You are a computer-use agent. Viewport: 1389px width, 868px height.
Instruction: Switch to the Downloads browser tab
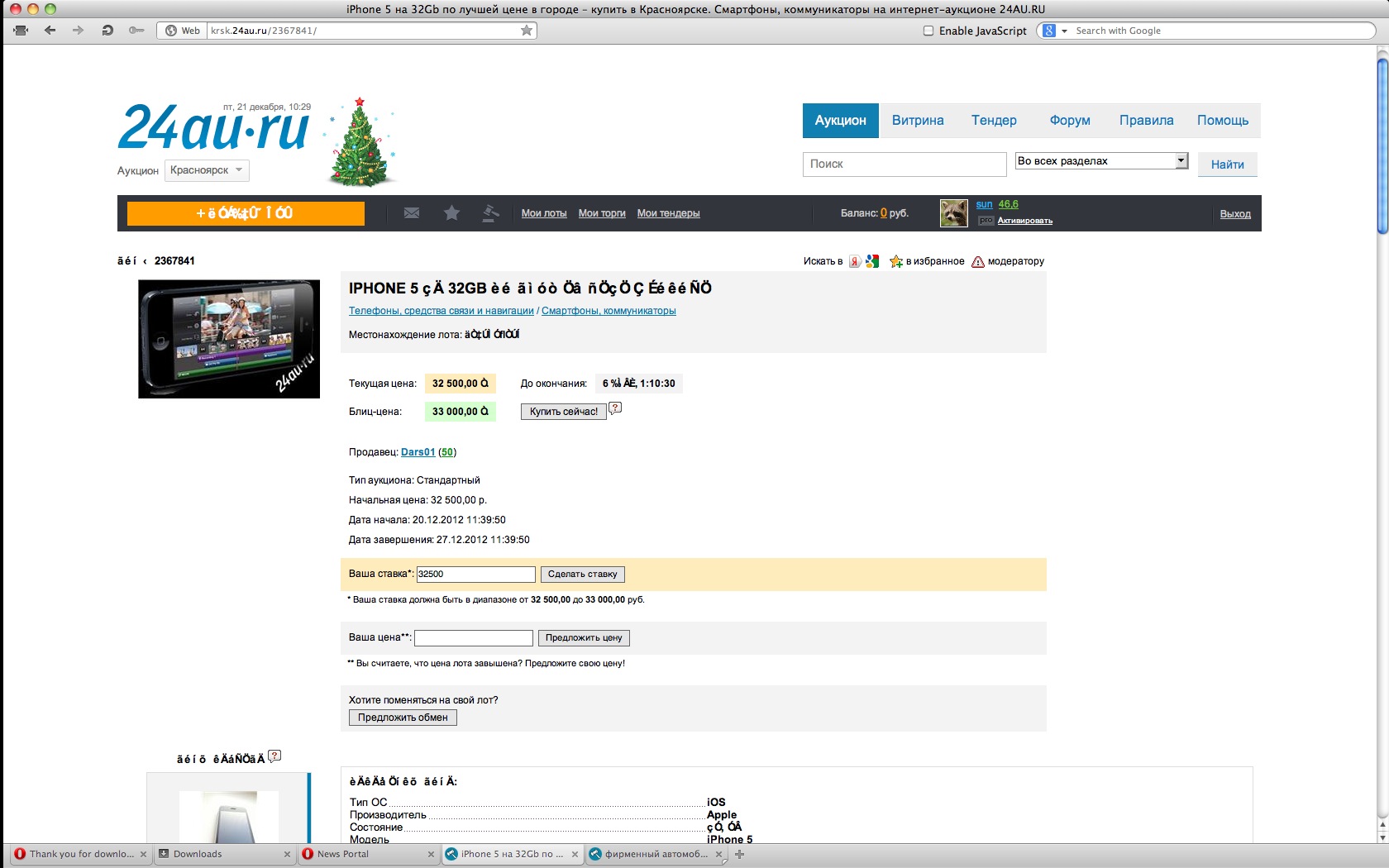(x=225, y=855)
